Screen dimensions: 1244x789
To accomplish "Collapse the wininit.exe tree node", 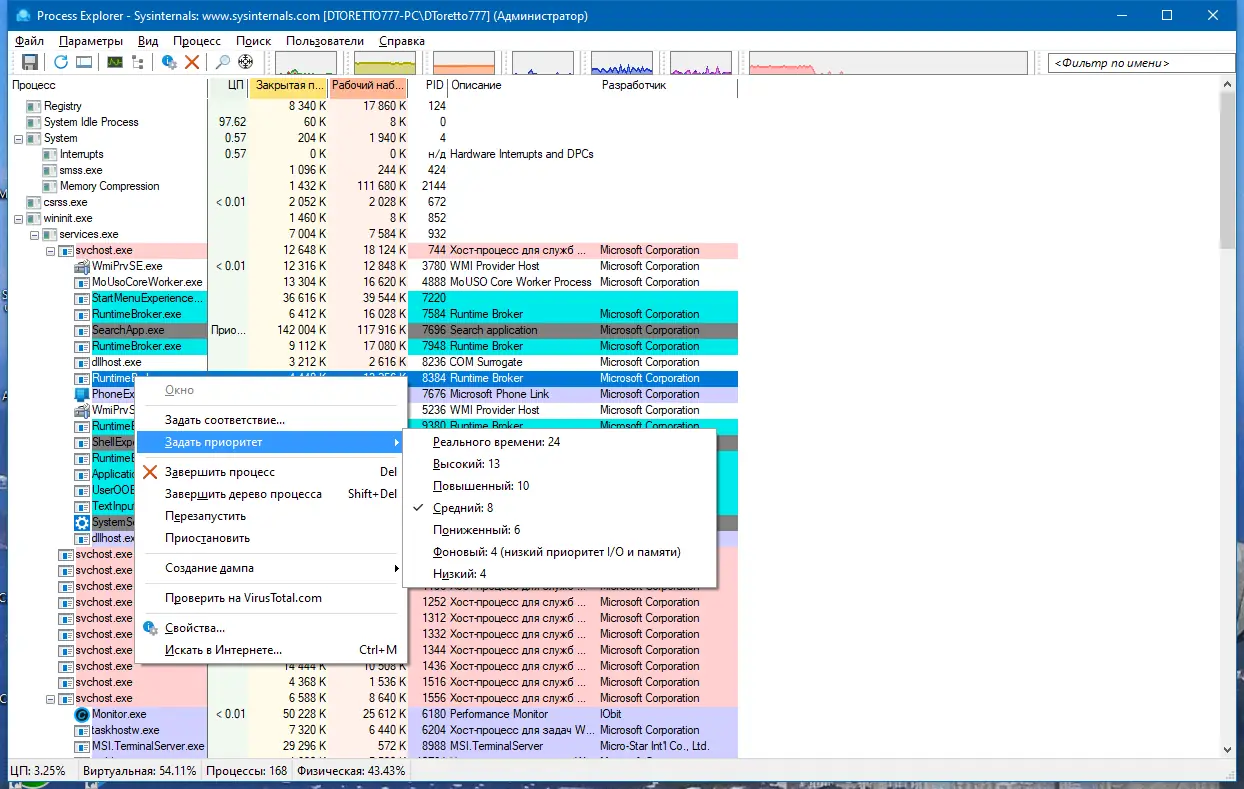I will [x=18, y=218].
